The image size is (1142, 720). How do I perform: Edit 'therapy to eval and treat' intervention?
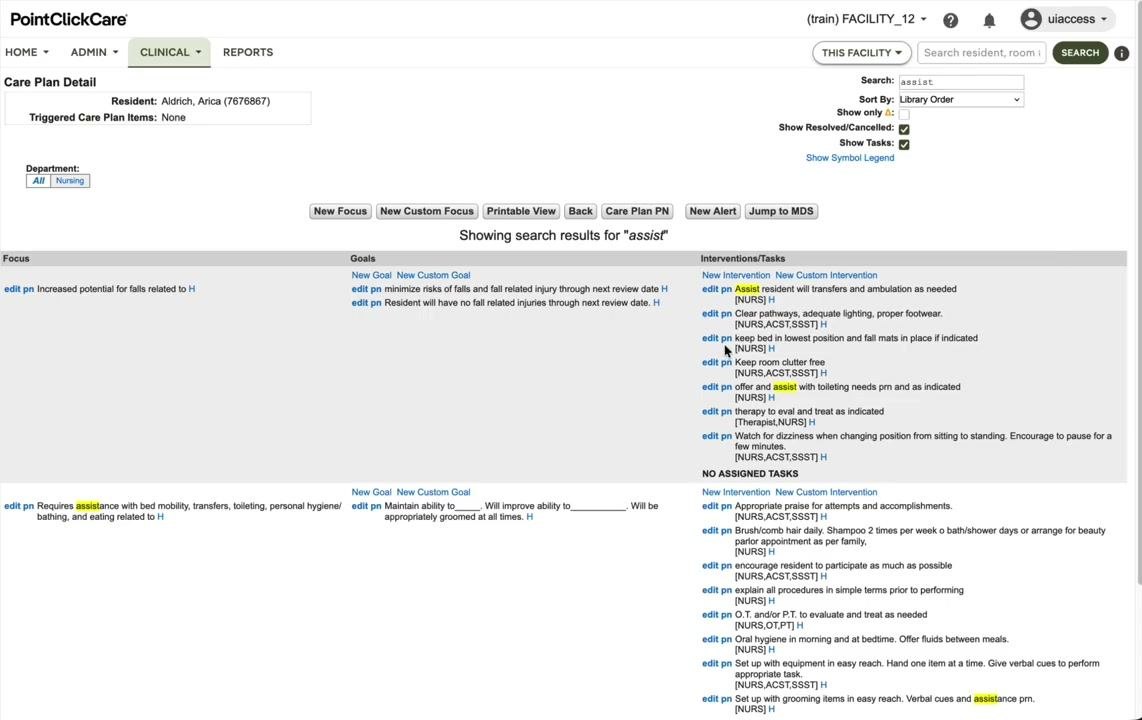coord(710,411)
